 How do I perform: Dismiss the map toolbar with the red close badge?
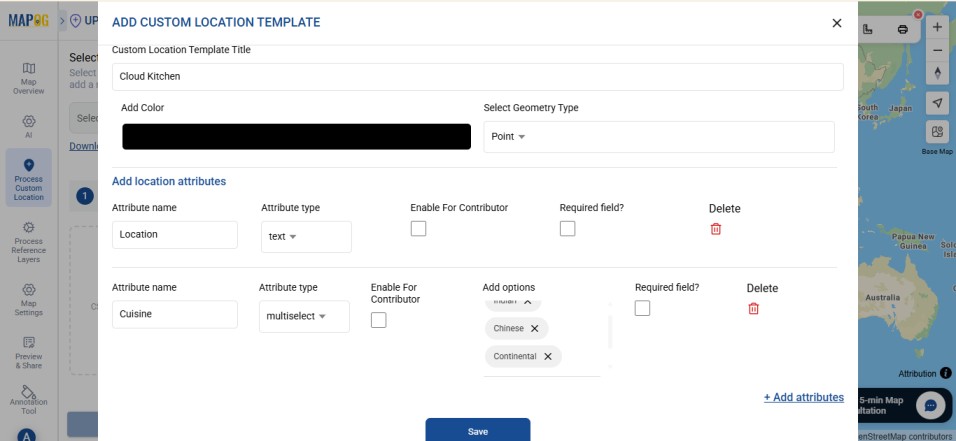click(918, 13)
